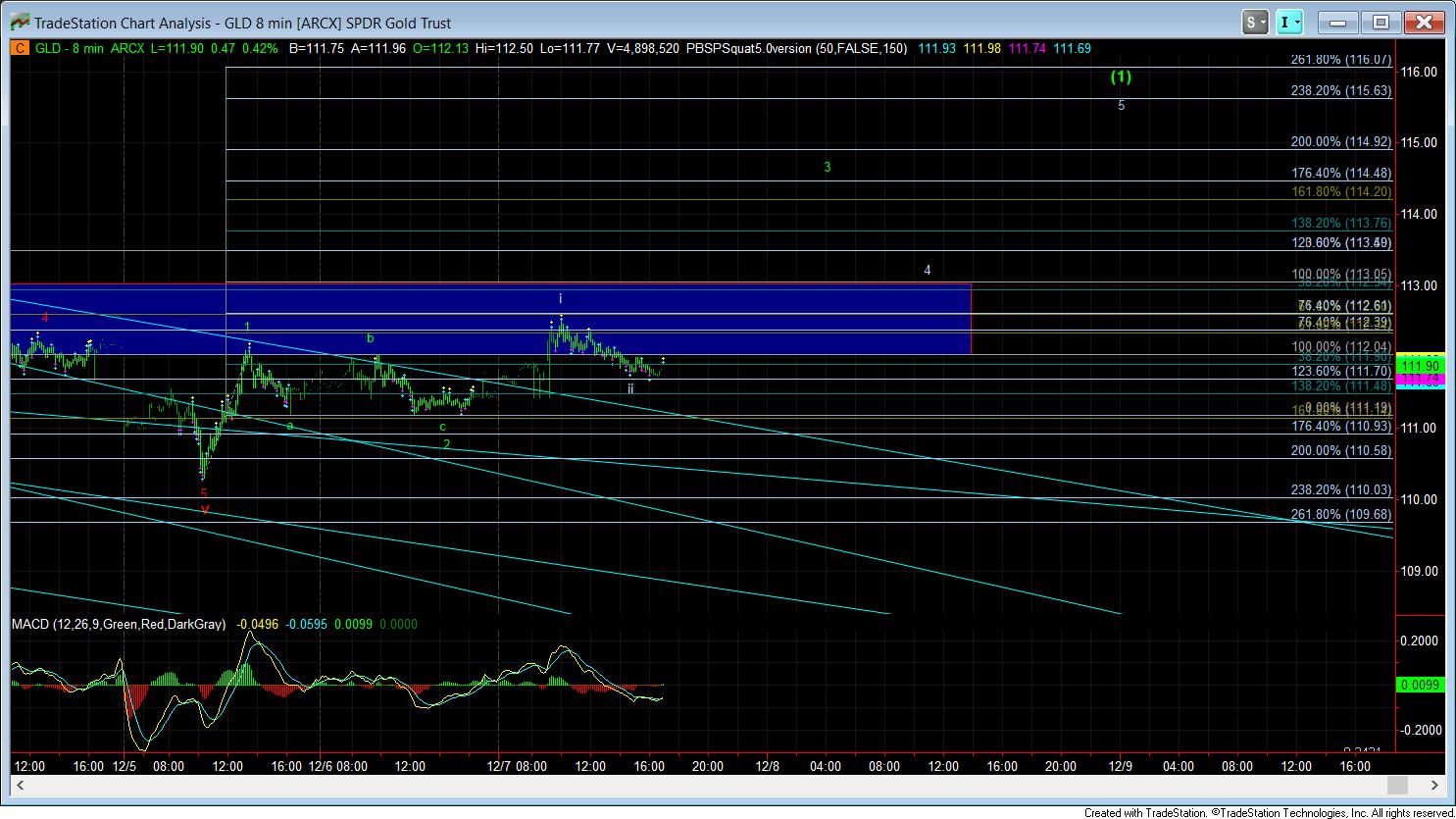The image size is (1456, 819).
Task: Click the '100.00% (112.04)' Fibonacci label
Action: coord(1341,347)
